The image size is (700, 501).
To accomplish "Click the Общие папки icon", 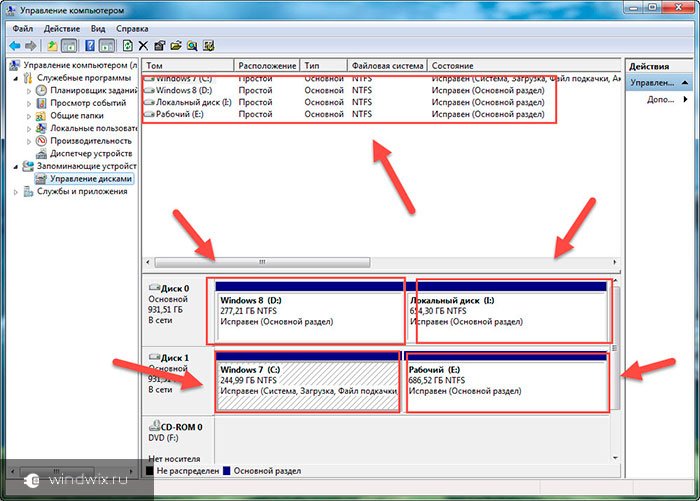I will point(41,116).
